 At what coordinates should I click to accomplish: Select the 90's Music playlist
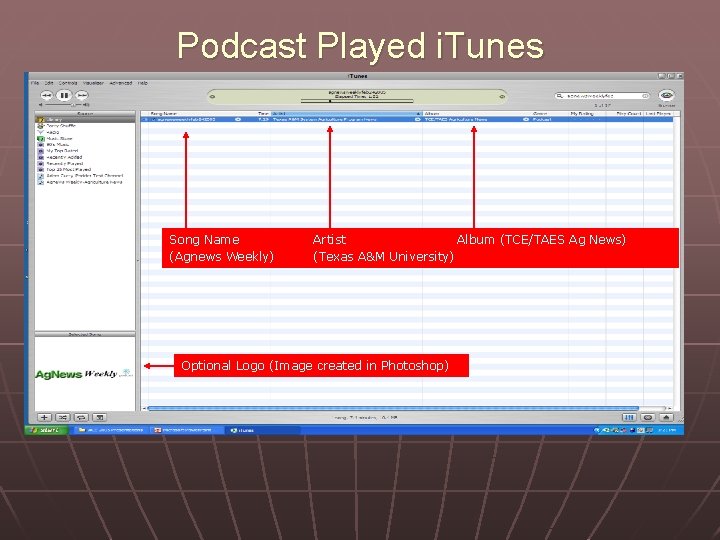(x=85, y=145)
